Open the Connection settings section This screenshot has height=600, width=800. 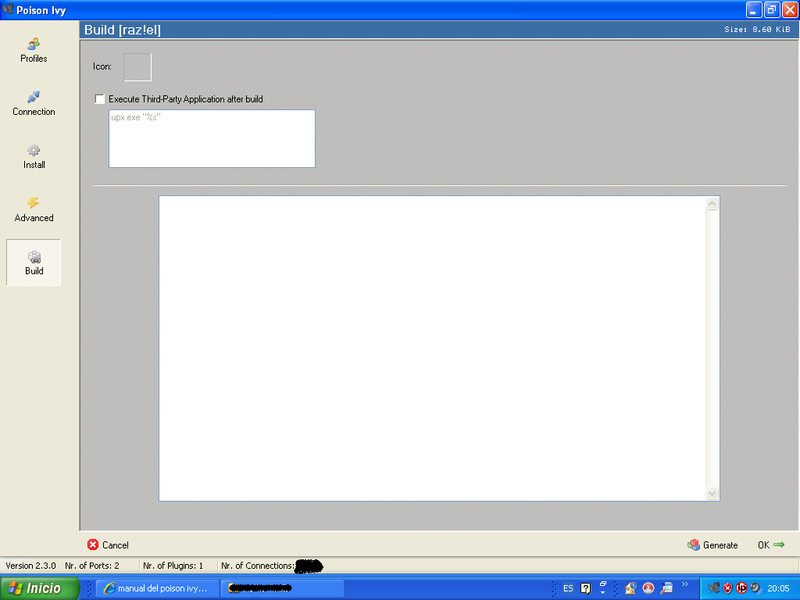tap(34, 103)
